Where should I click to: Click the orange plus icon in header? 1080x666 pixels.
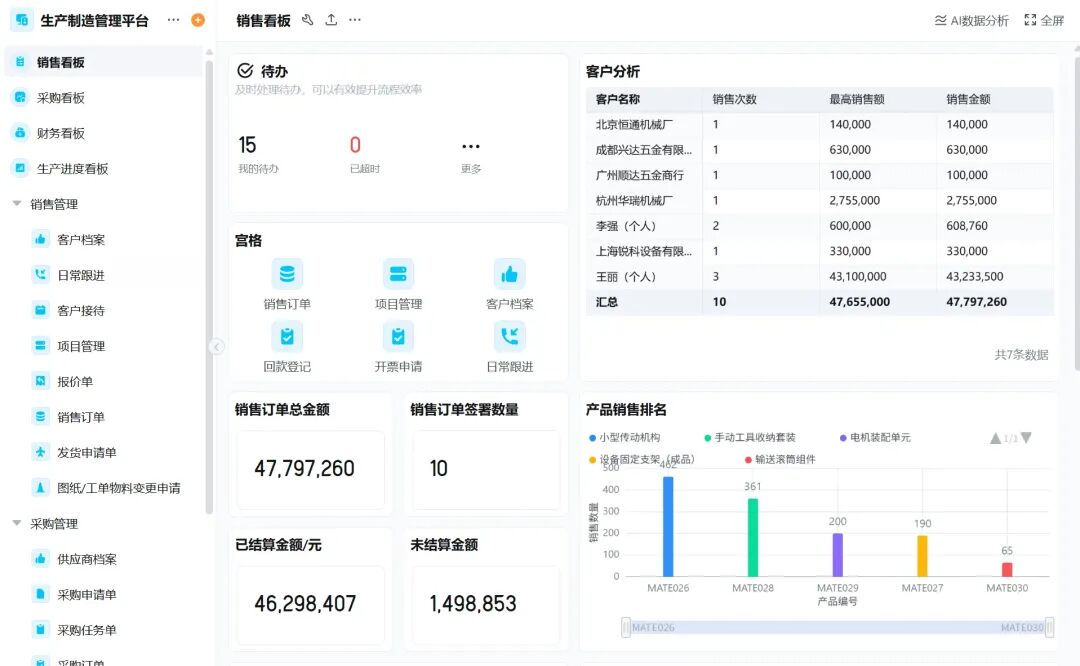click(198, 20)
